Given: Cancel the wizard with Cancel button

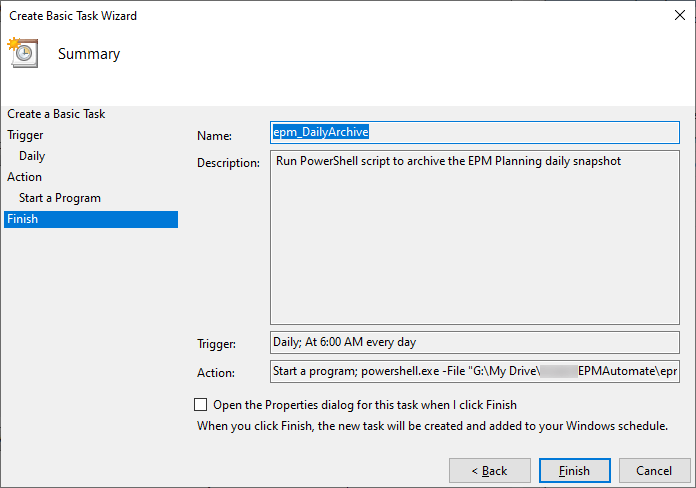Looking at the screenshot, I should click(654, 470).
